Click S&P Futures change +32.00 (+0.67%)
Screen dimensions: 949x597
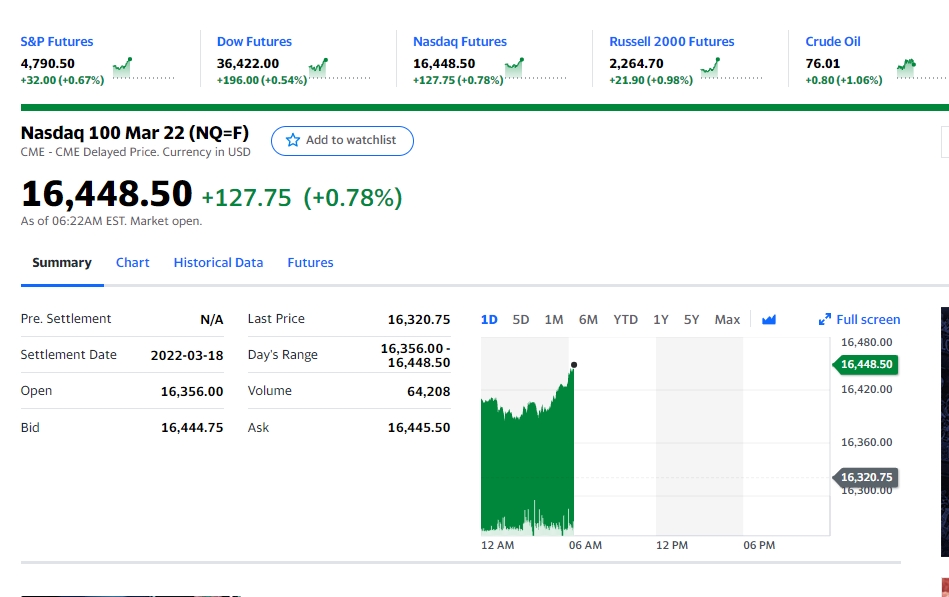62,80
